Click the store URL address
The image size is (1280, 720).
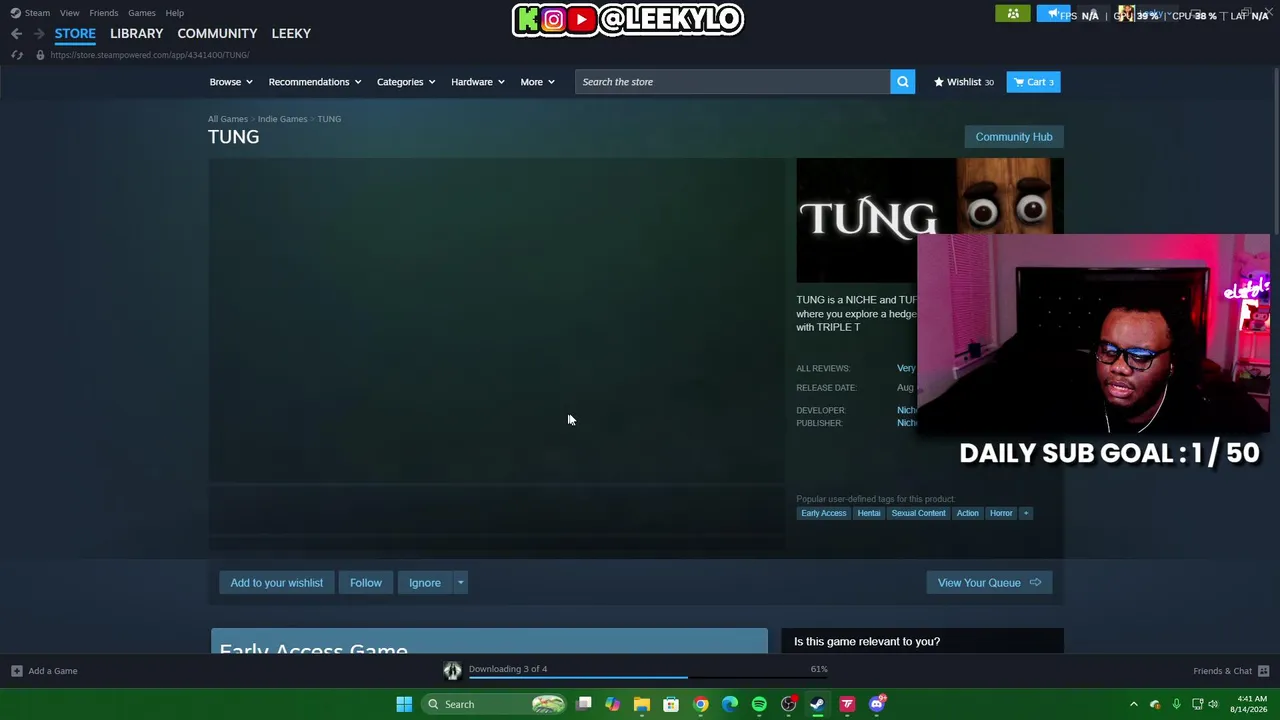pos(150,55)
